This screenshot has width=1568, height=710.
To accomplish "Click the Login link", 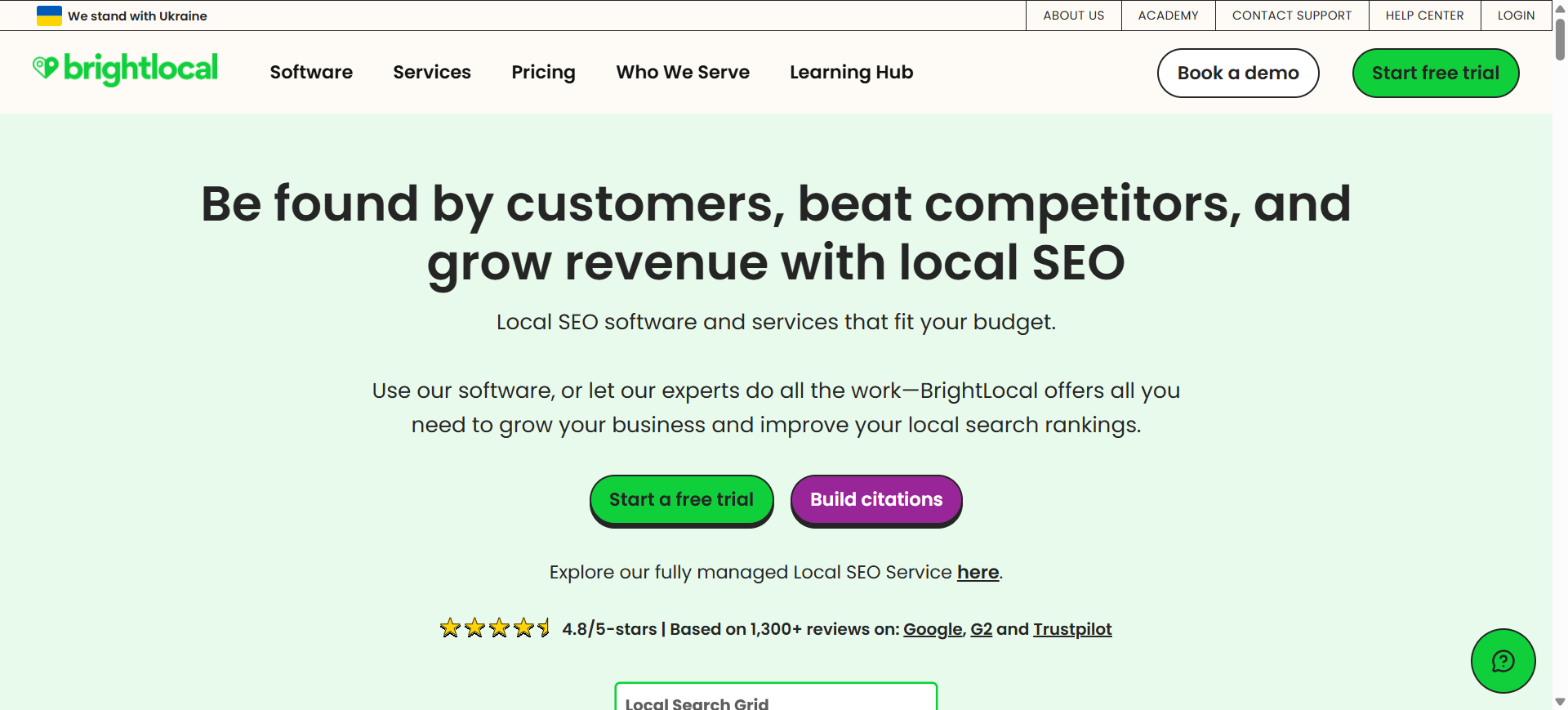I will pos(1516,16).
